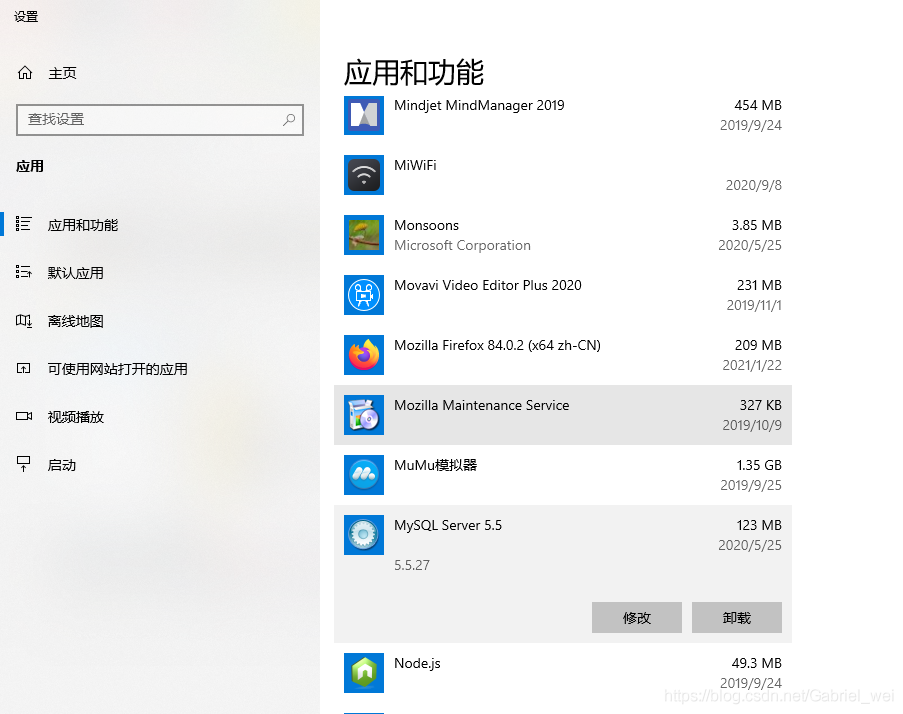
Task: Click the Mozilla Maintenance Service icon
Action: [363, 415]
